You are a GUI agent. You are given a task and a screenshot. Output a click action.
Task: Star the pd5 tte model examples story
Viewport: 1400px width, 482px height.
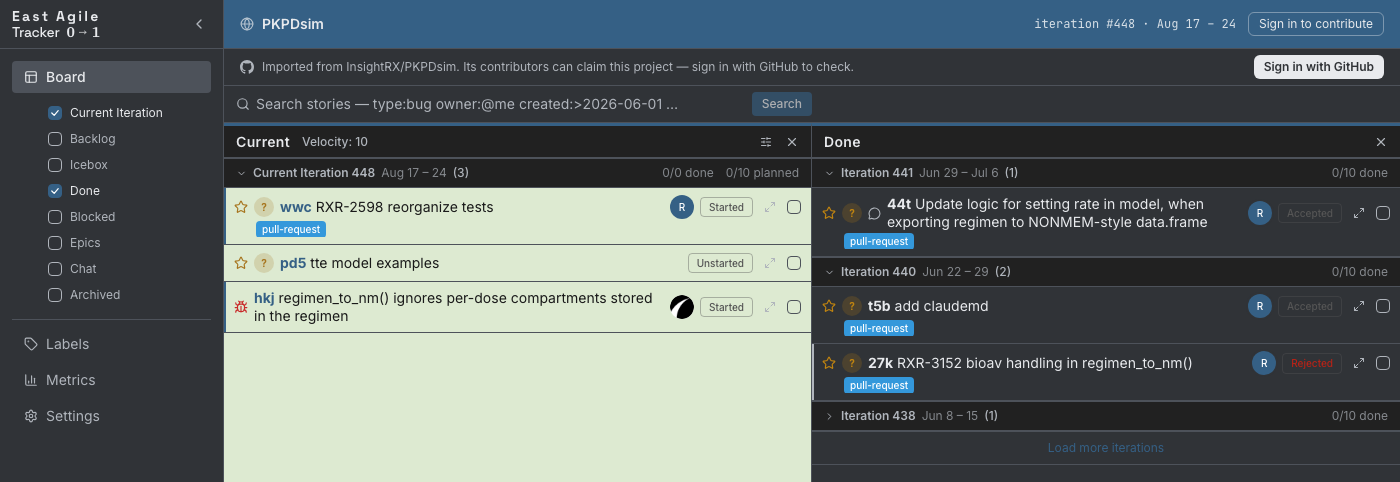[x=241, y=263]
